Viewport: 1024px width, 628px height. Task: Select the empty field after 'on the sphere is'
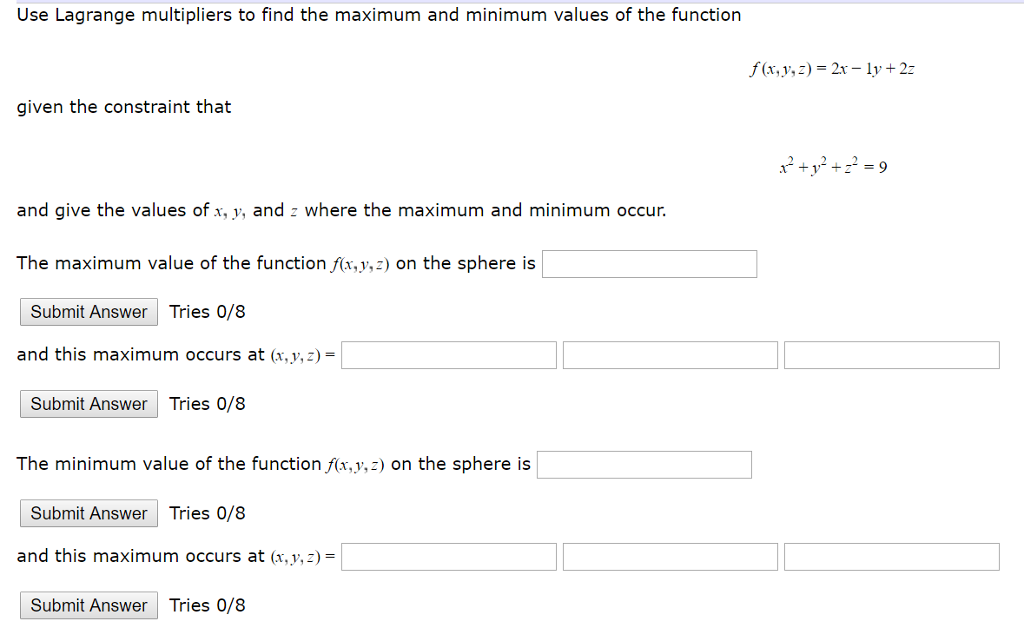(x=649, y=263)
